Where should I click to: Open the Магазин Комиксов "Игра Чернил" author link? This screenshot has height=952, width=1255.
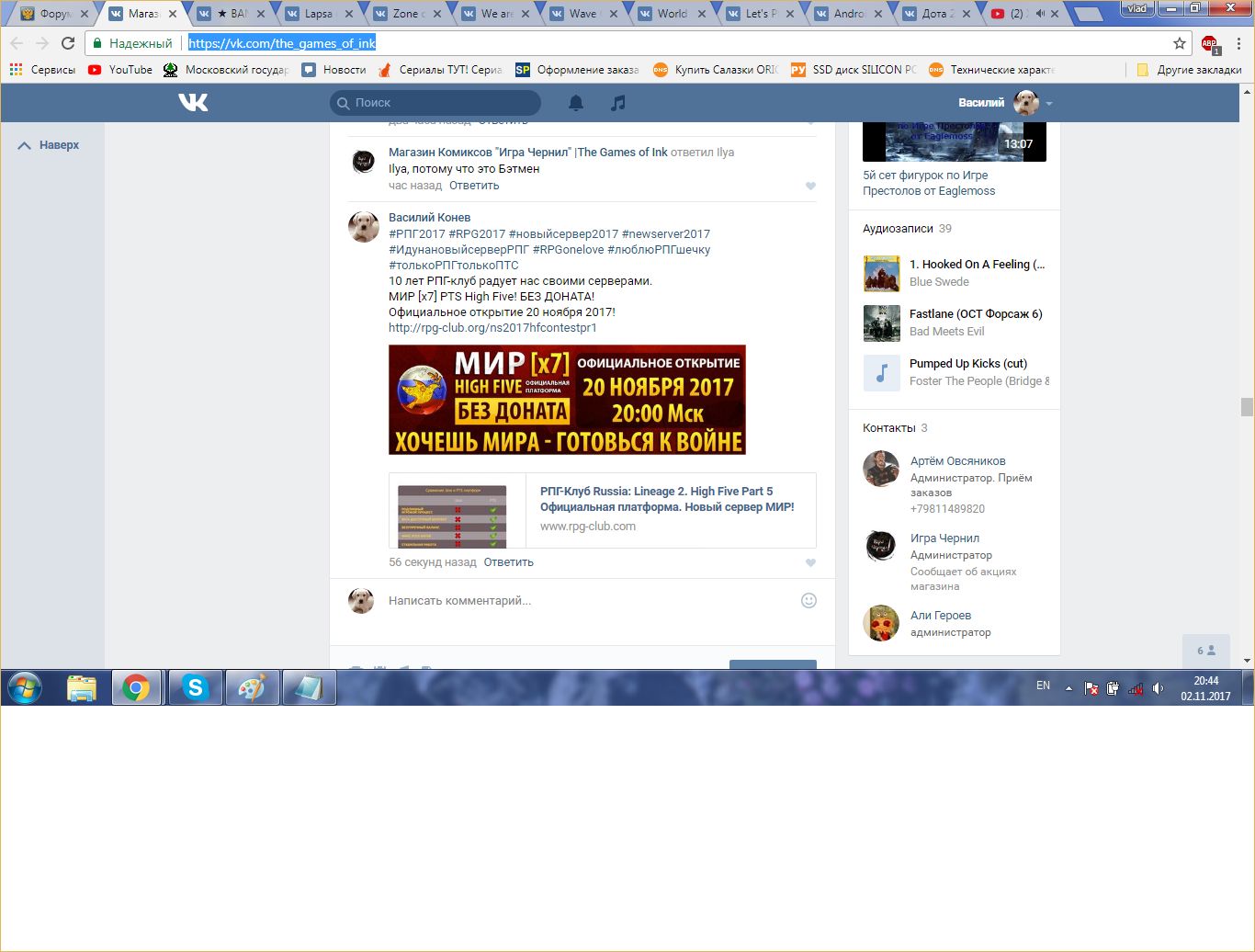(528, 153)
